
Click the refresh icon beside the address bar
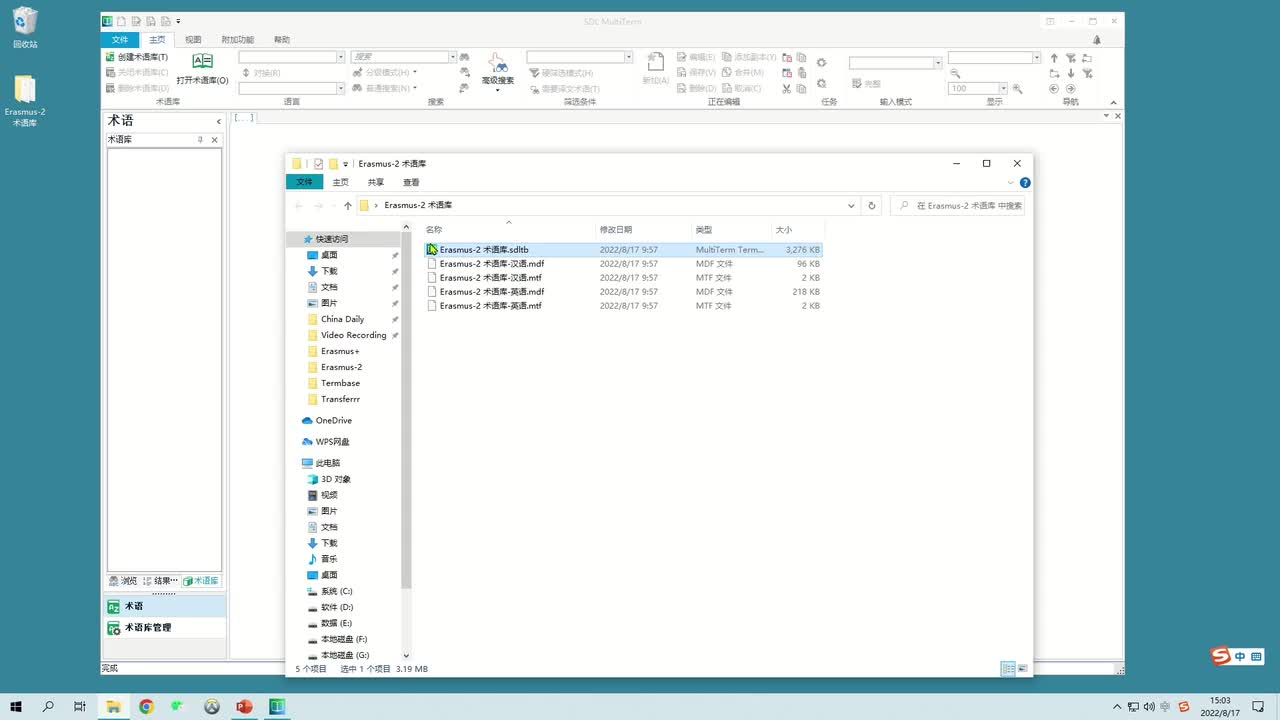[872, 206]
